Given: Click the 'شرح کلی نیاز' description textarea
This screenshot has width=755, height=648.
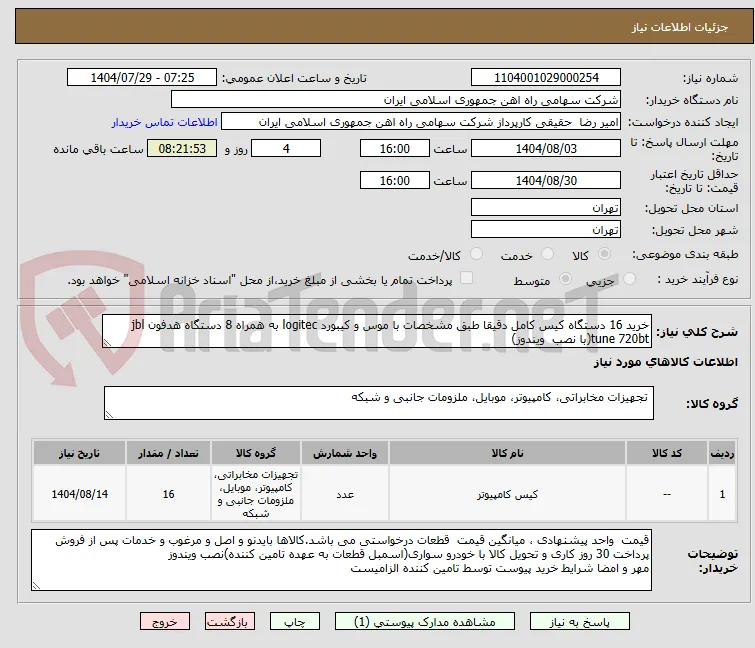Looking at the screenshot, I should pos(377,331).
